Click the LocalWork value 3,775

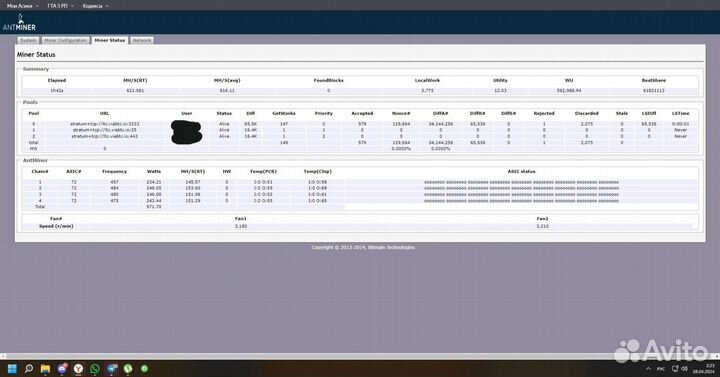[x=427, y=90]
